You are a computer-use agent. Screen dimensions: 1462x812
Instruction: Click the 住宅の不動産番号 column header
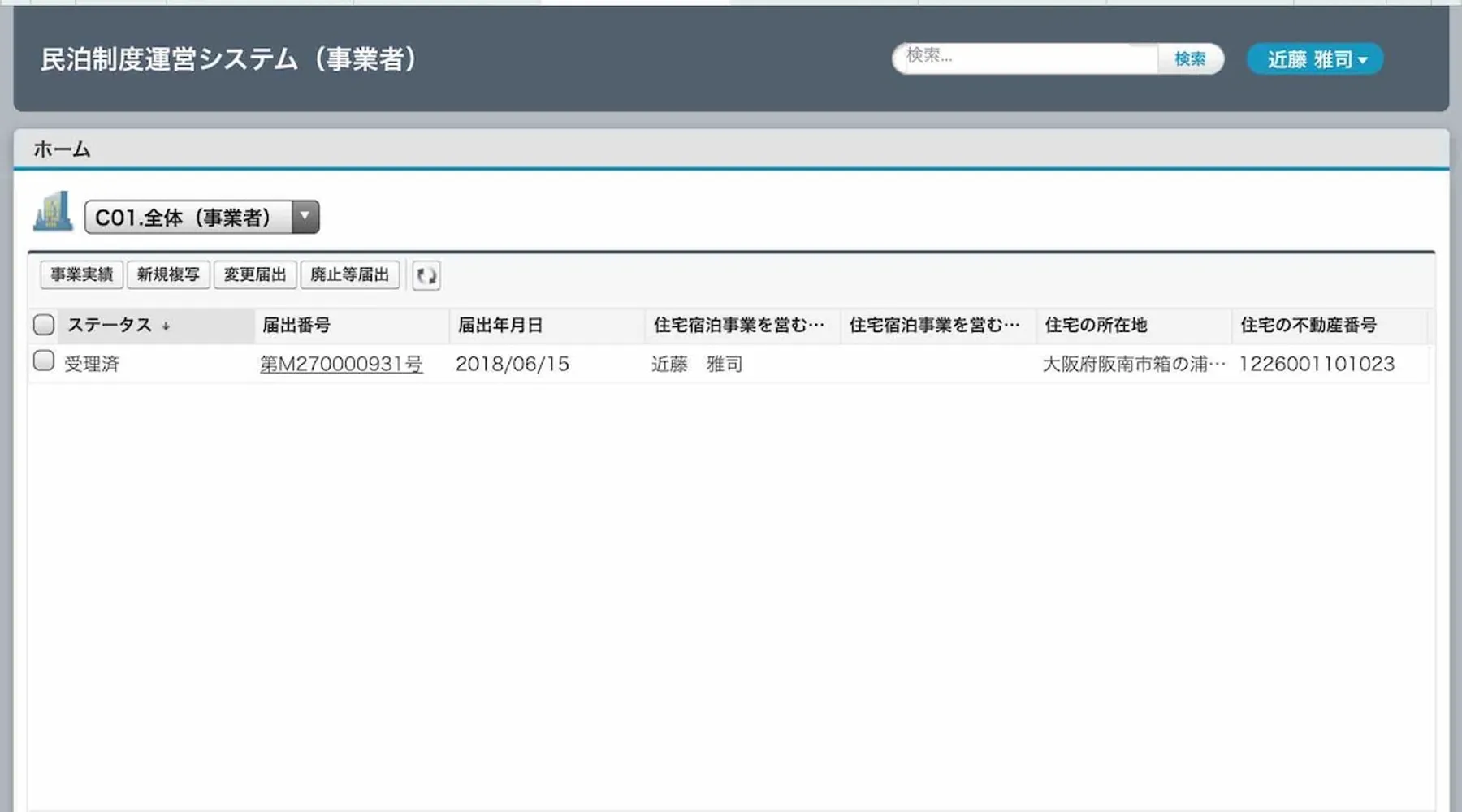click(1308, 326)
